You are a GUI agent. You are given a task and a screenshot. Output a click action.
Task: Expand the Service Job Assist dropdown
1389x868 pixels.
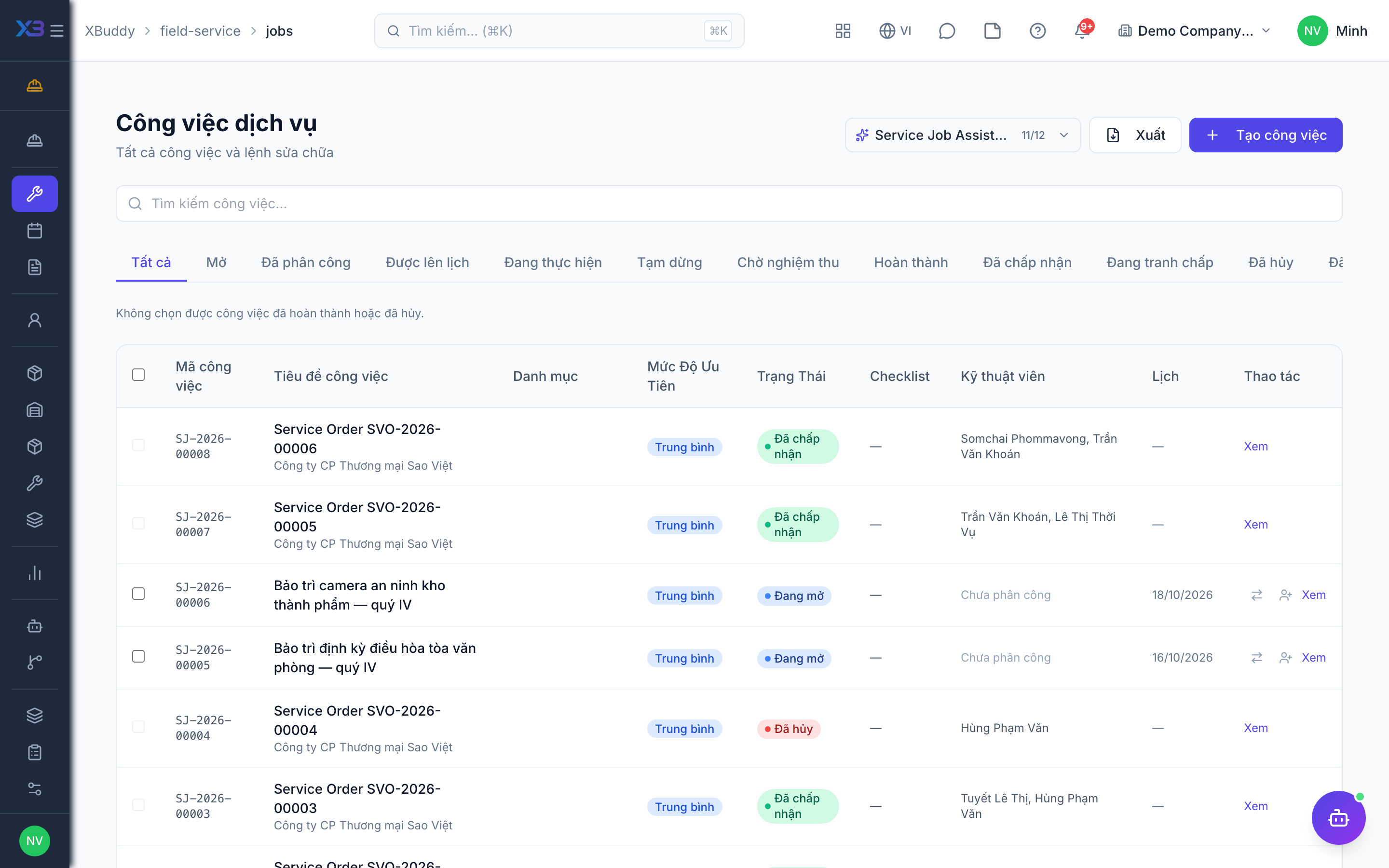click(x=963, y=135)
